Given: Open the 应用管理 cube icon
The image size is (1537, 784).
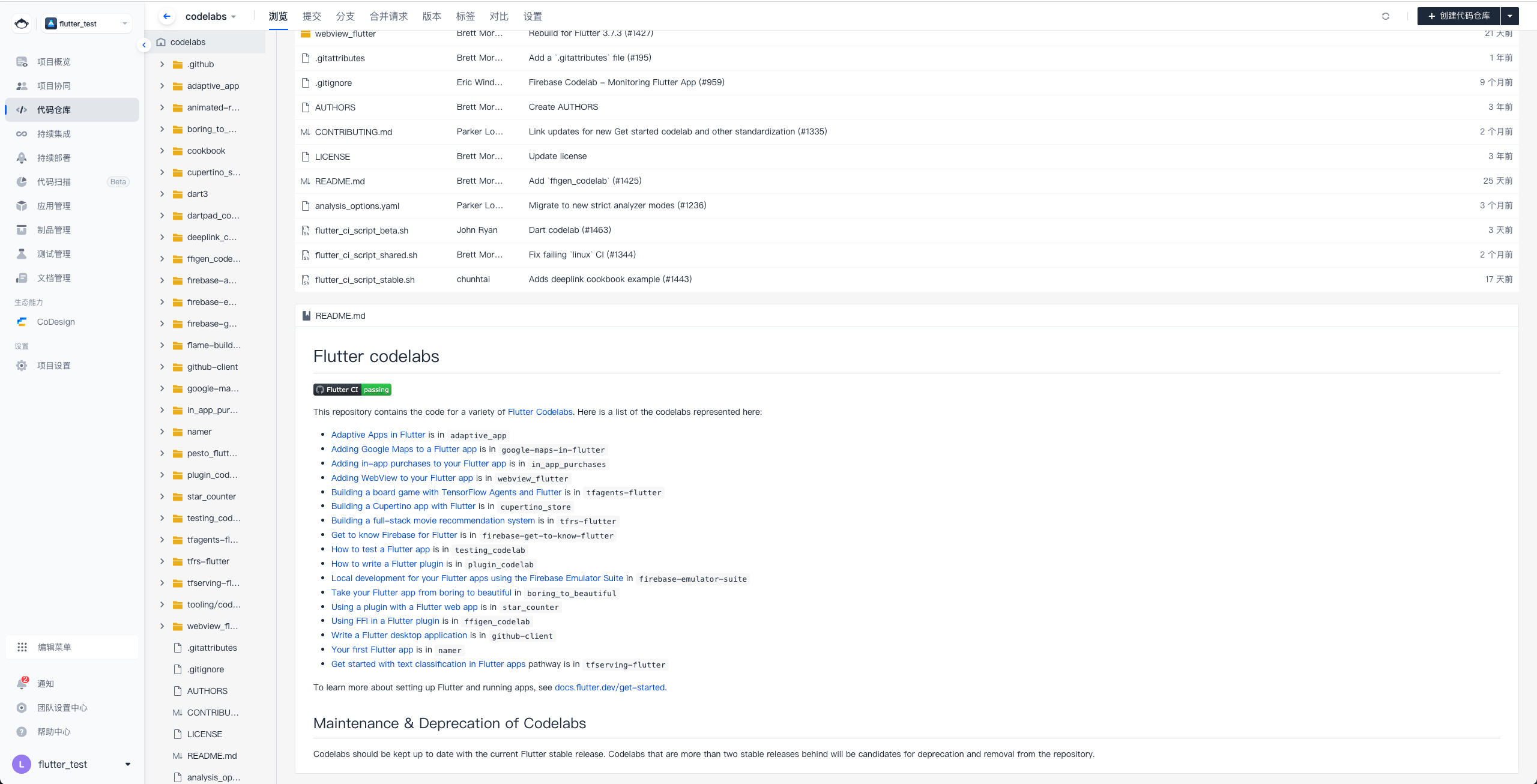Looking at the screenshot, I should [22, 206].
